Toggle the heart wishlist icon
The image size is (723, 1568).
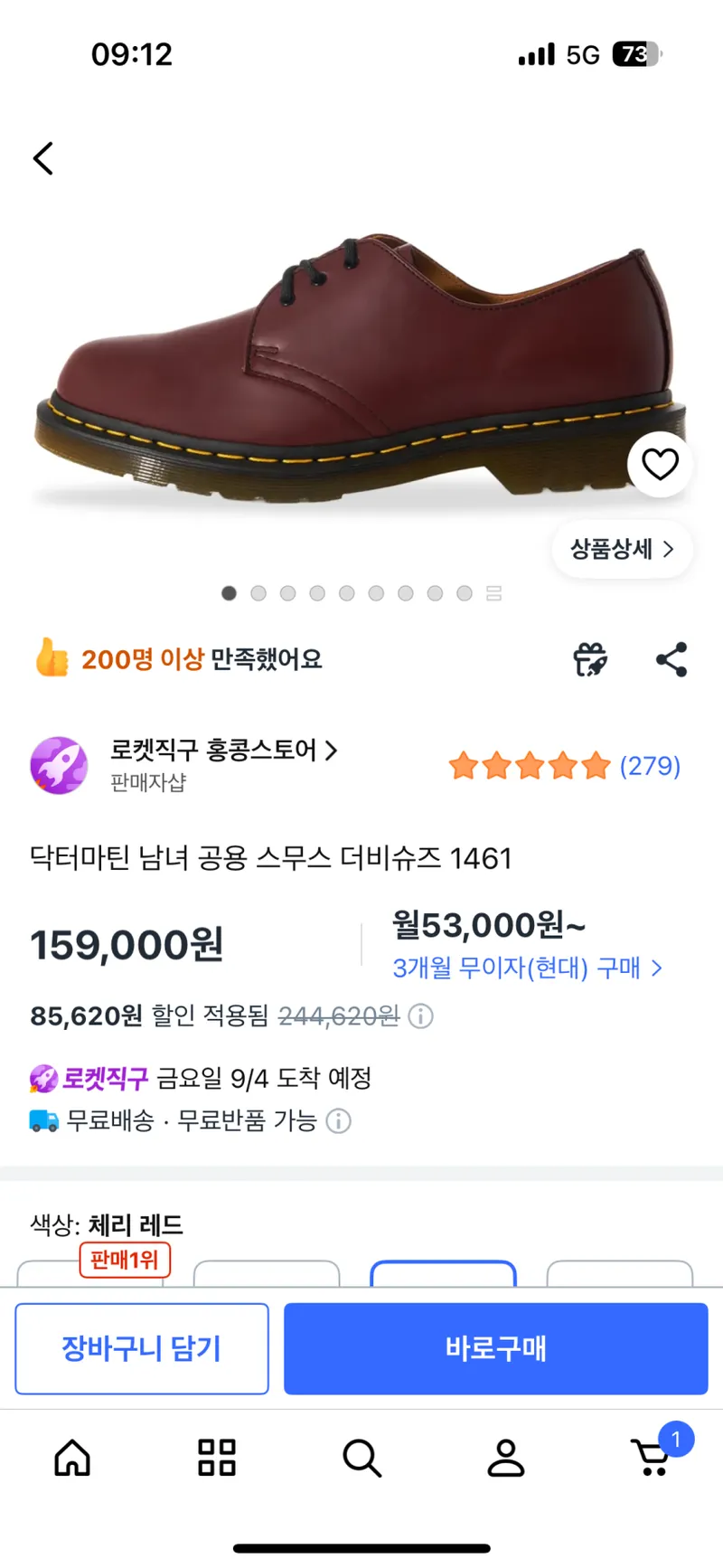[660, 464]
